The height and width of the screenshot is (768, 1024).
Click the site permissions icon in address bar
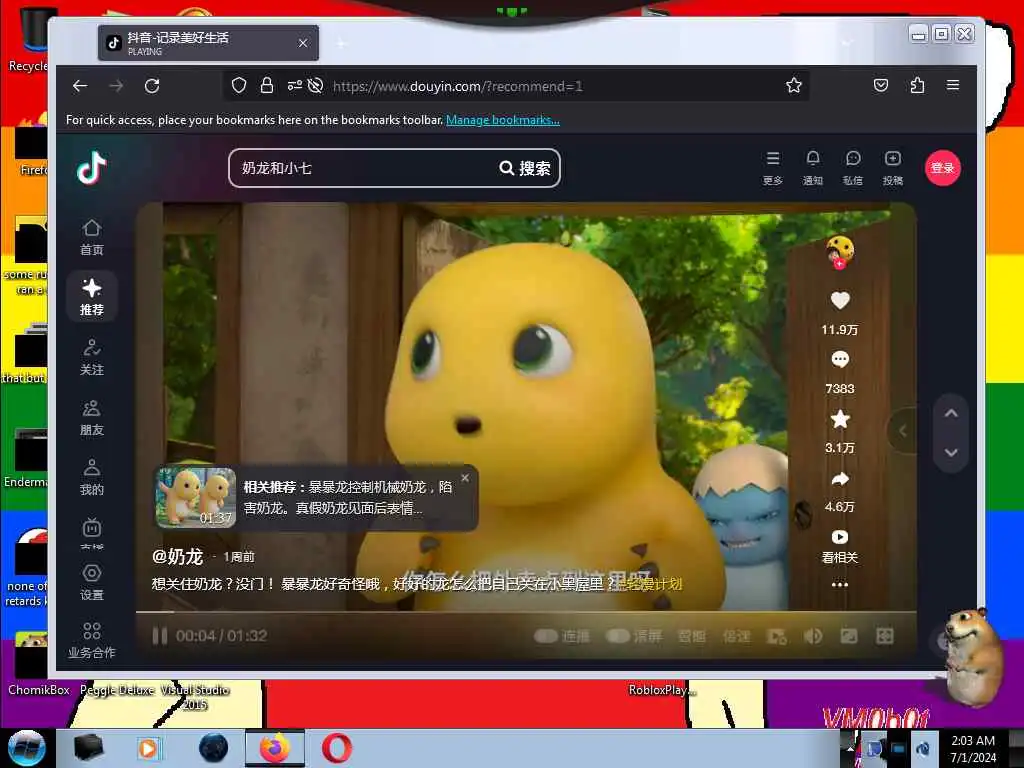click(295, 86)
